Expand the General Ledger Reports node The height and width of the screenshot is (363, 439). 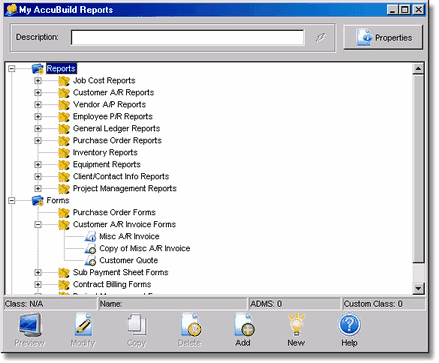(x=38, y=129)
